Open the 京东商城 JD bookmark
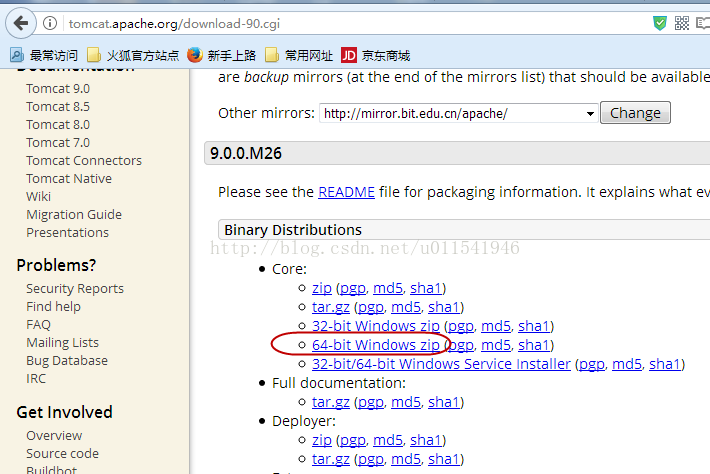710x474 pixels. point(376,55)
